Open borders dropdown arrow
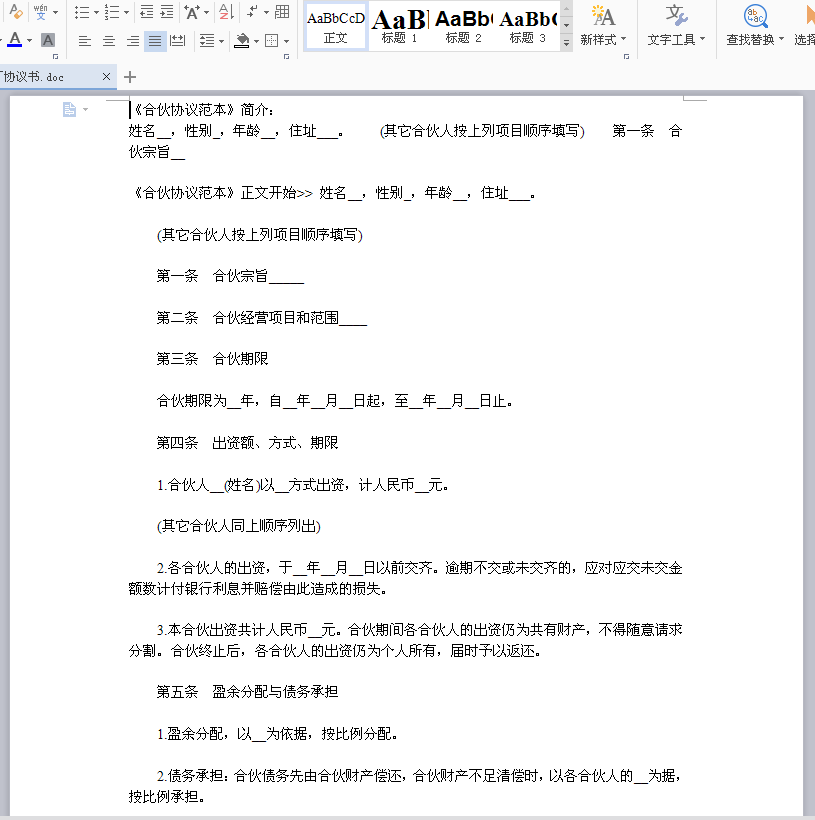This screenshot has height=820, width=815. coord(287,41)
